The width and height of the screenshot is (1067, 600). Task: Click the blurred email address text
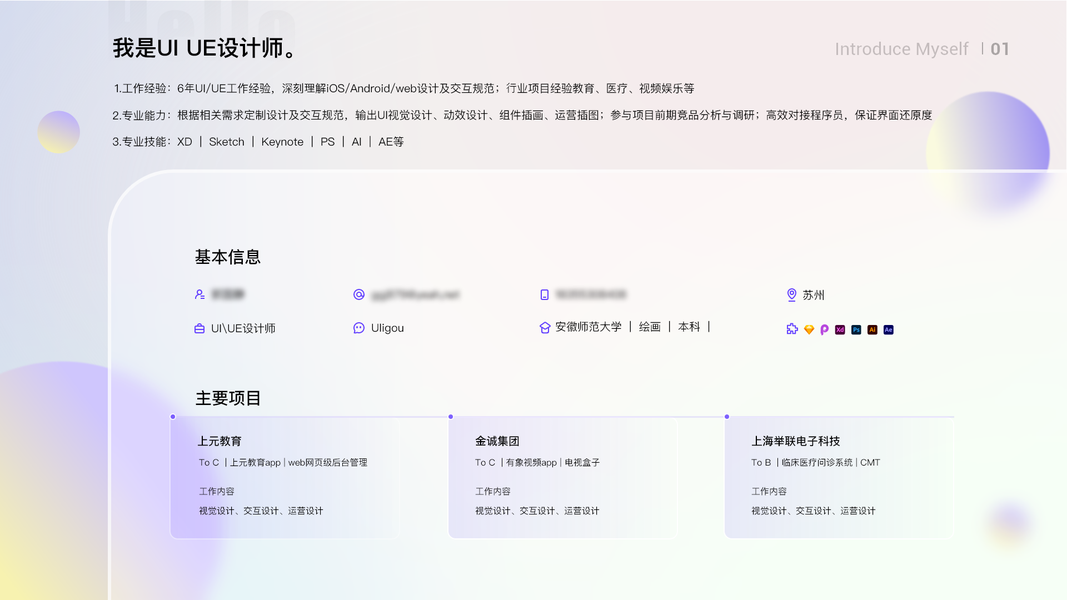pyautogui.click(x=415, y=295)
